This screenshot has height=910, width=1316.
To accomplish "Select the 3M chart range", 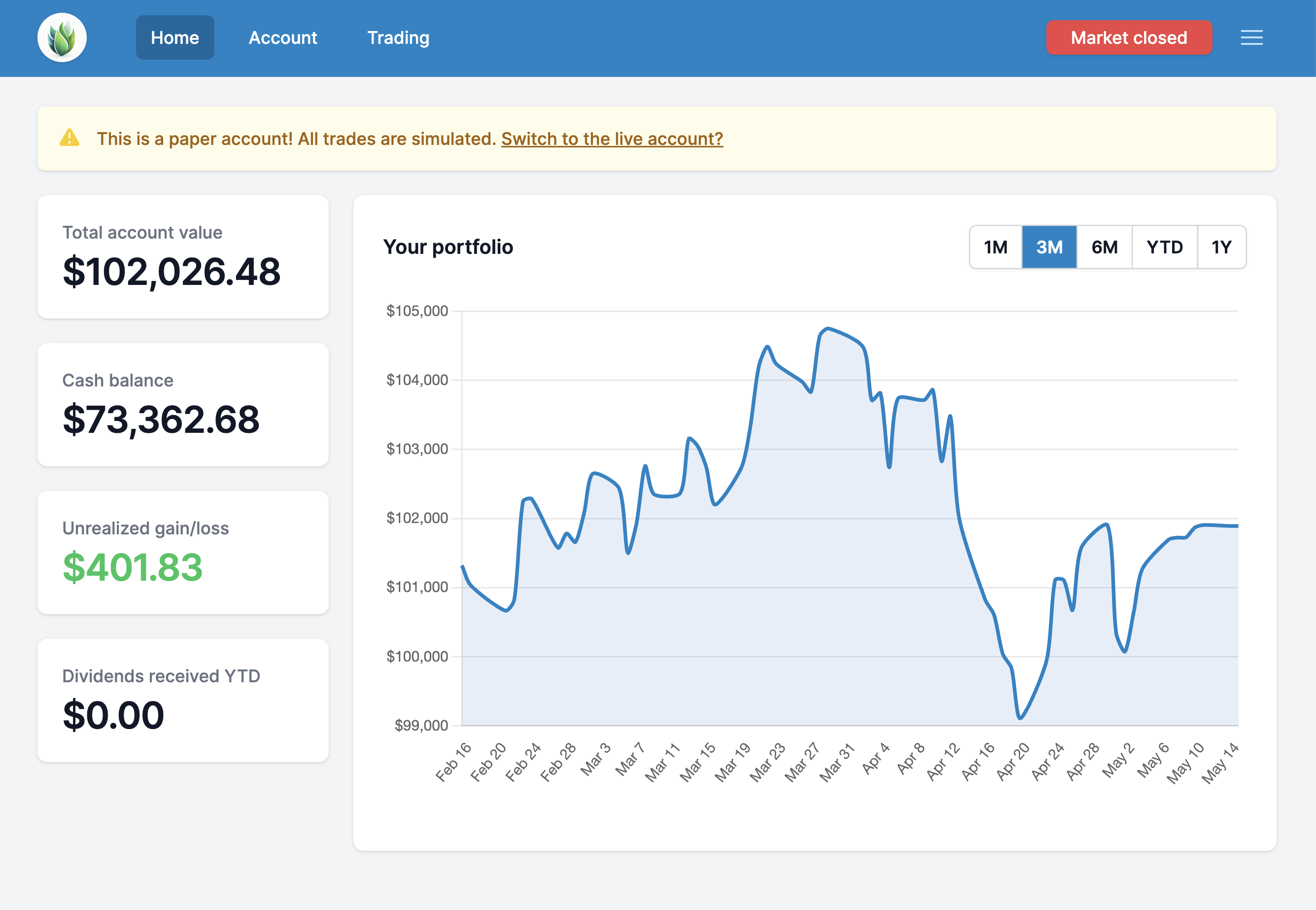I will point(1049,247).
